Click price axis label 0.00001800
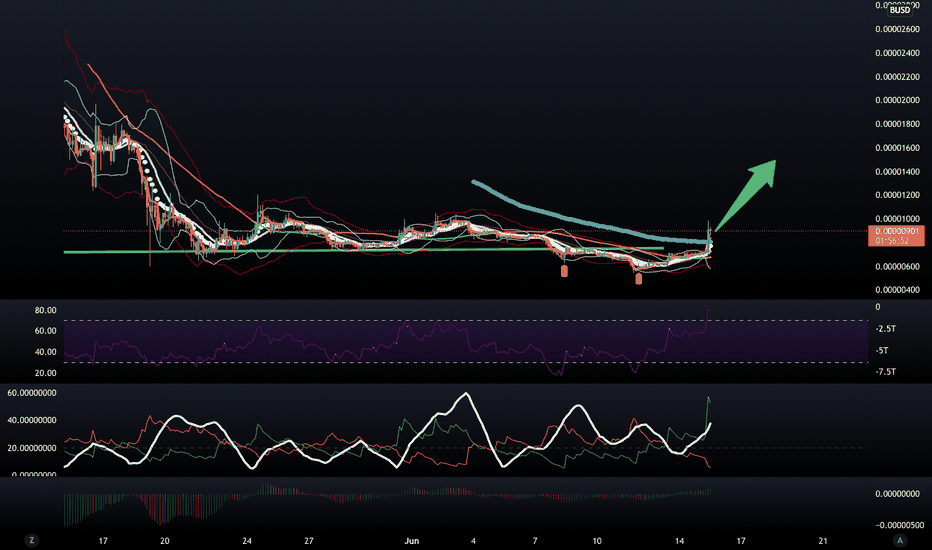932x550 pixels. 898,124
